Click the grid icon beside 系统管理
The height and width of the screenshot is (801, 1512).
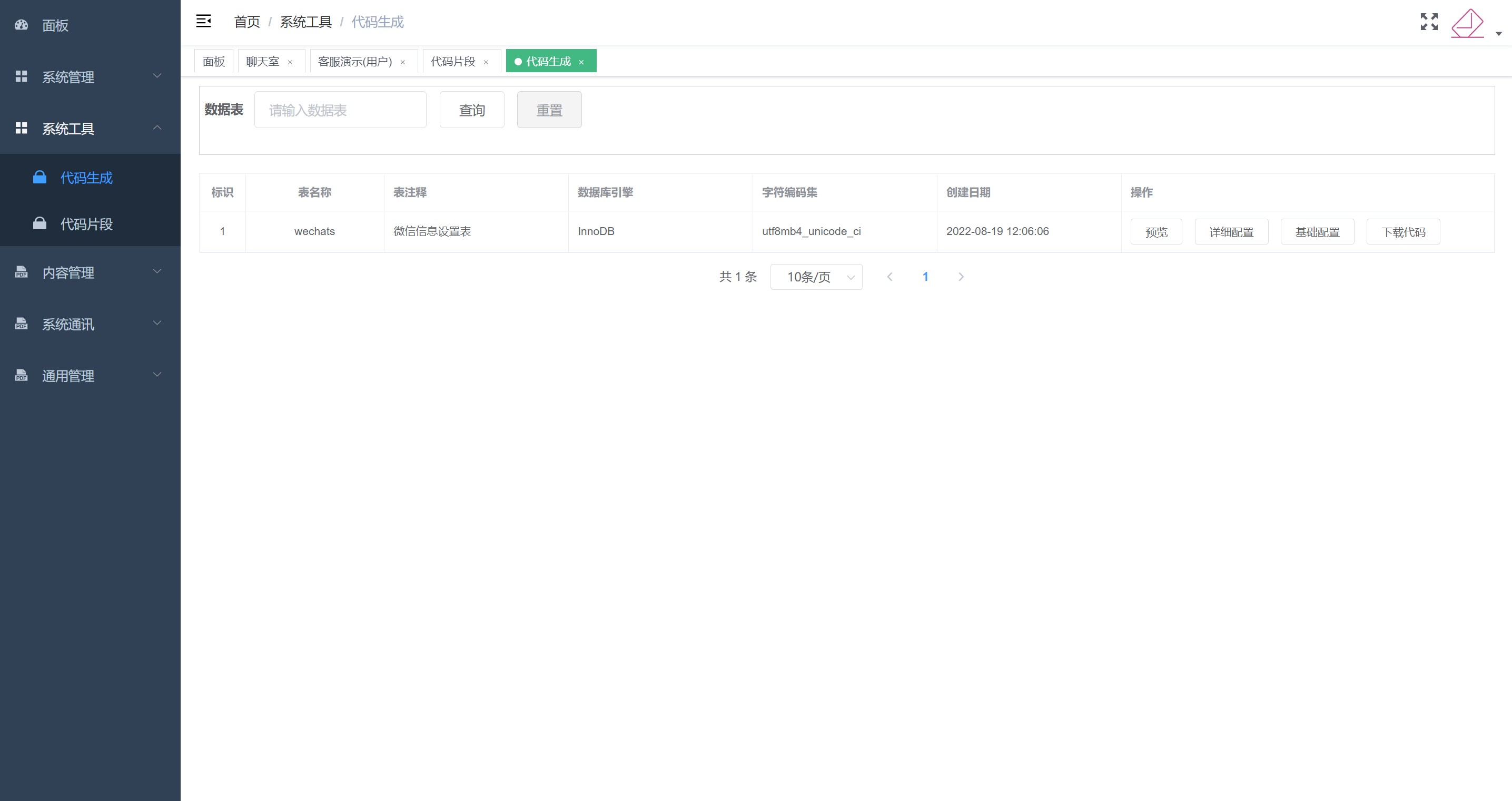click(21, 76)
